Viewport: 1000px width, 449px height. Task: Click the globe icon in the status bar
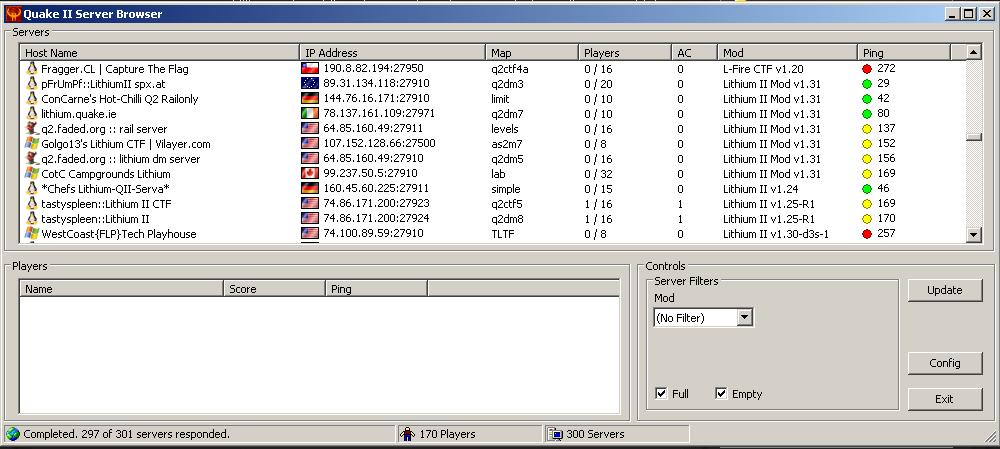coord(12,434)
